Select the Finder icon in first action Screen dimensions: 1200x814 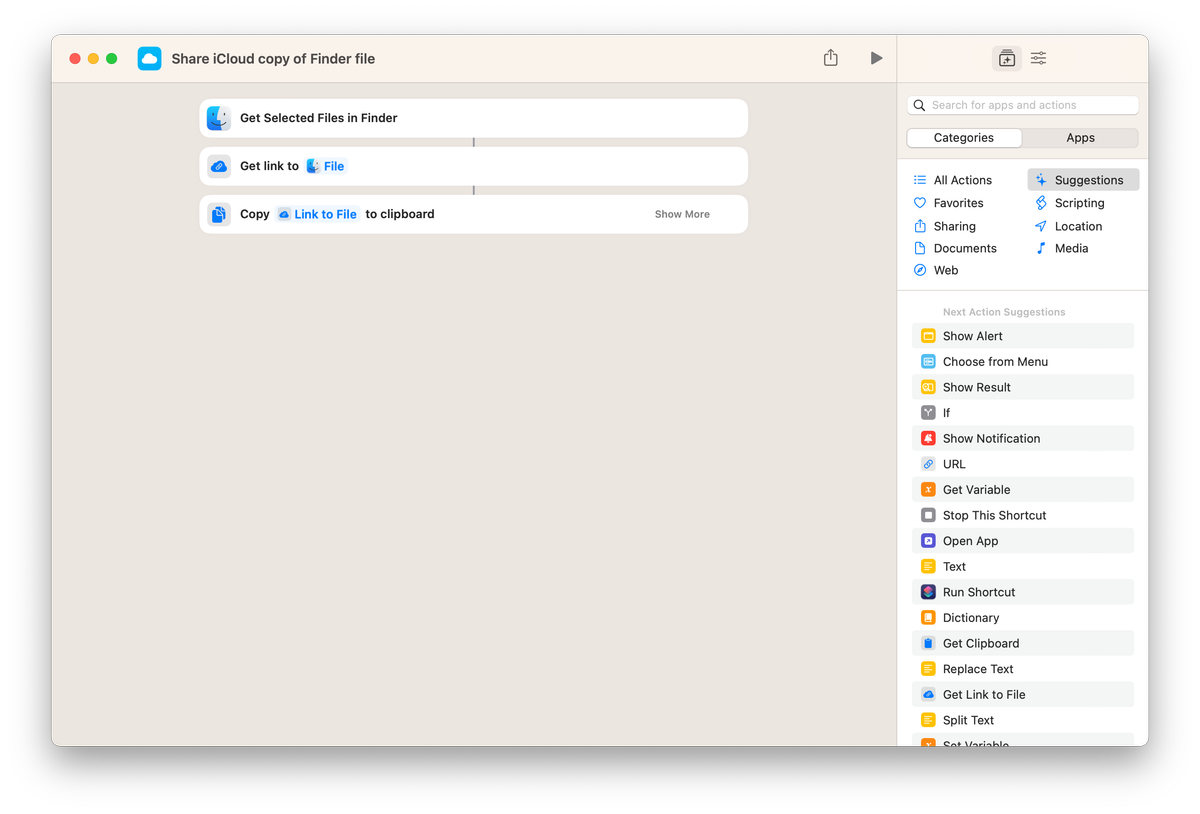point(219,118)
